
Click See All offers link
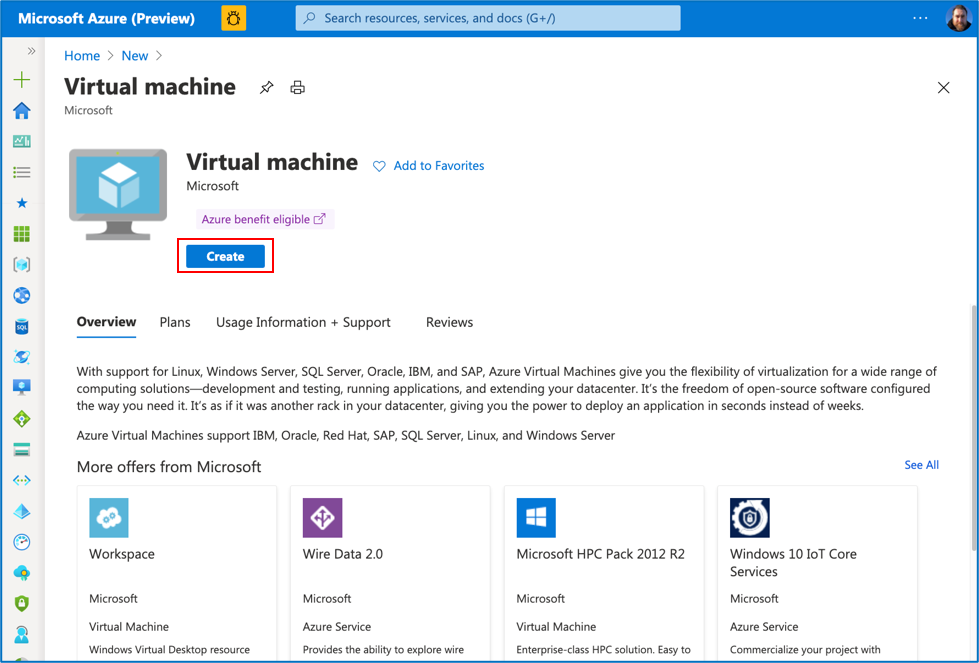[922, 464]
